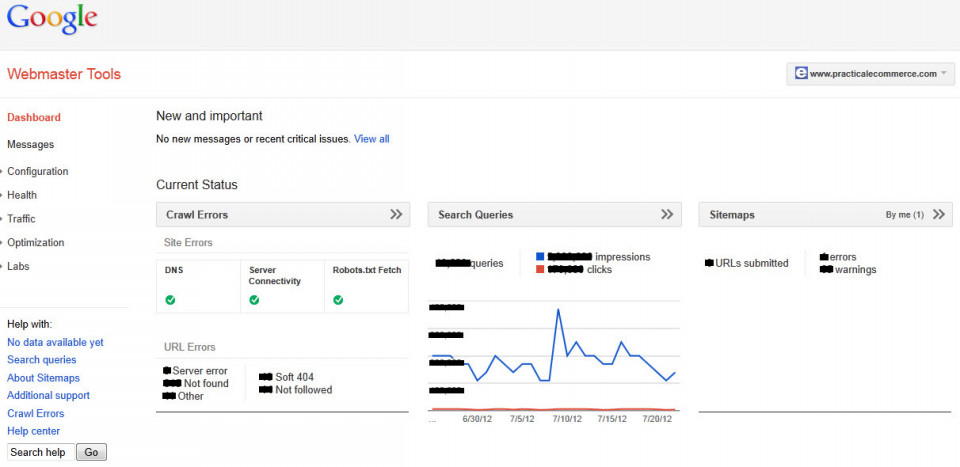Click the Robots.txt Fetch green checkmark icon
Screen dimensions: 960x467
[x=338, y=299]
